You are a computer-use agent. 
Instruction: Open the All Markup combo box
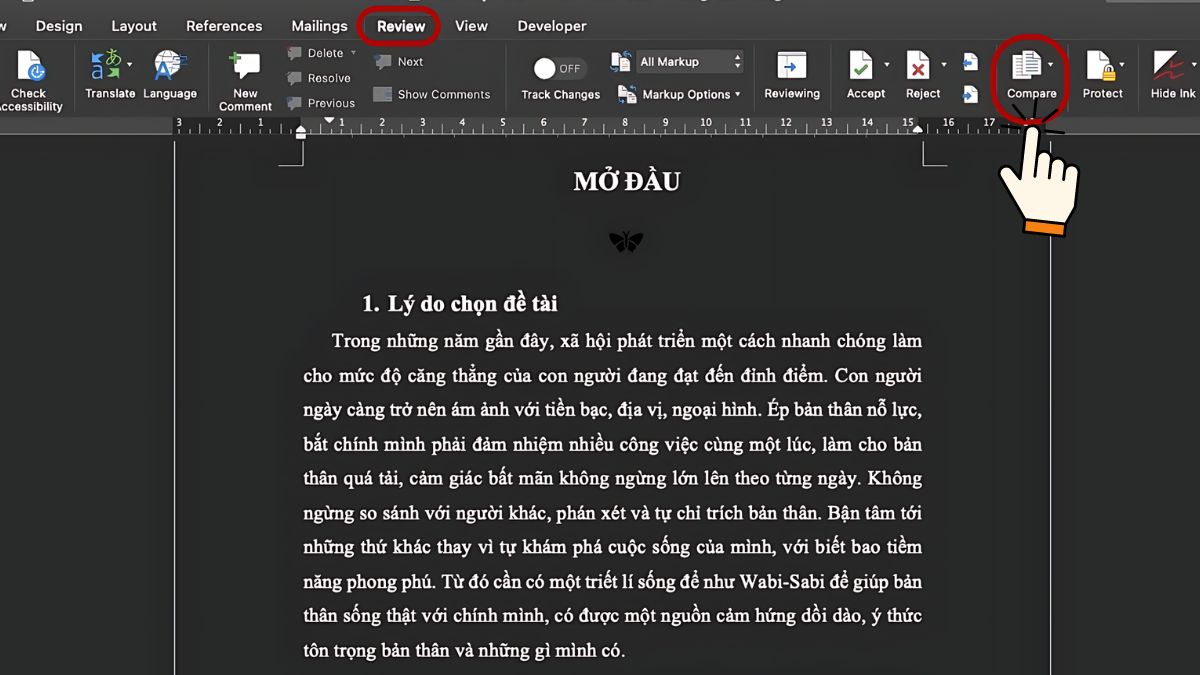[690, 62]
